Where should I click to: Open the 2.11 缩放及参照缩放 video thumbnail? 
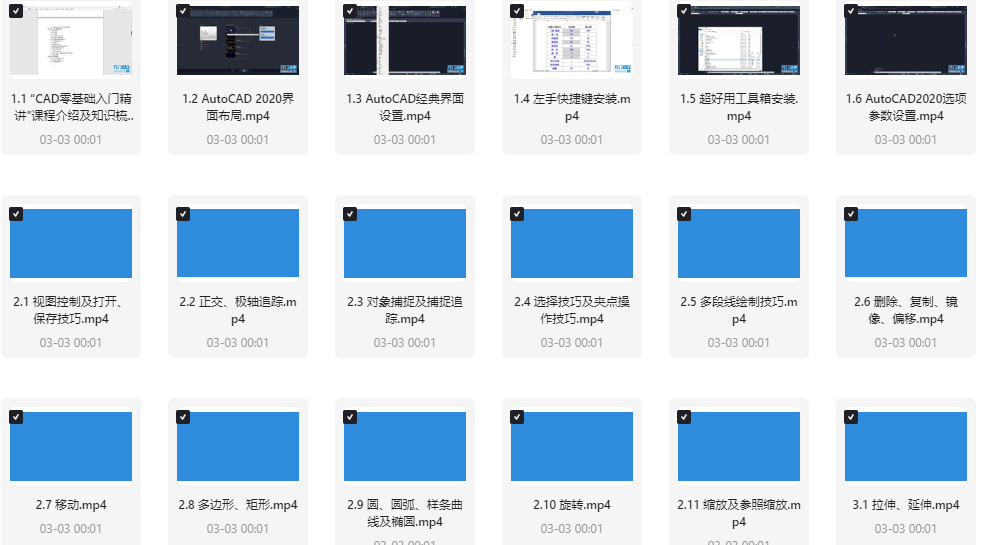pyautogui.click(x=739, y=446)
